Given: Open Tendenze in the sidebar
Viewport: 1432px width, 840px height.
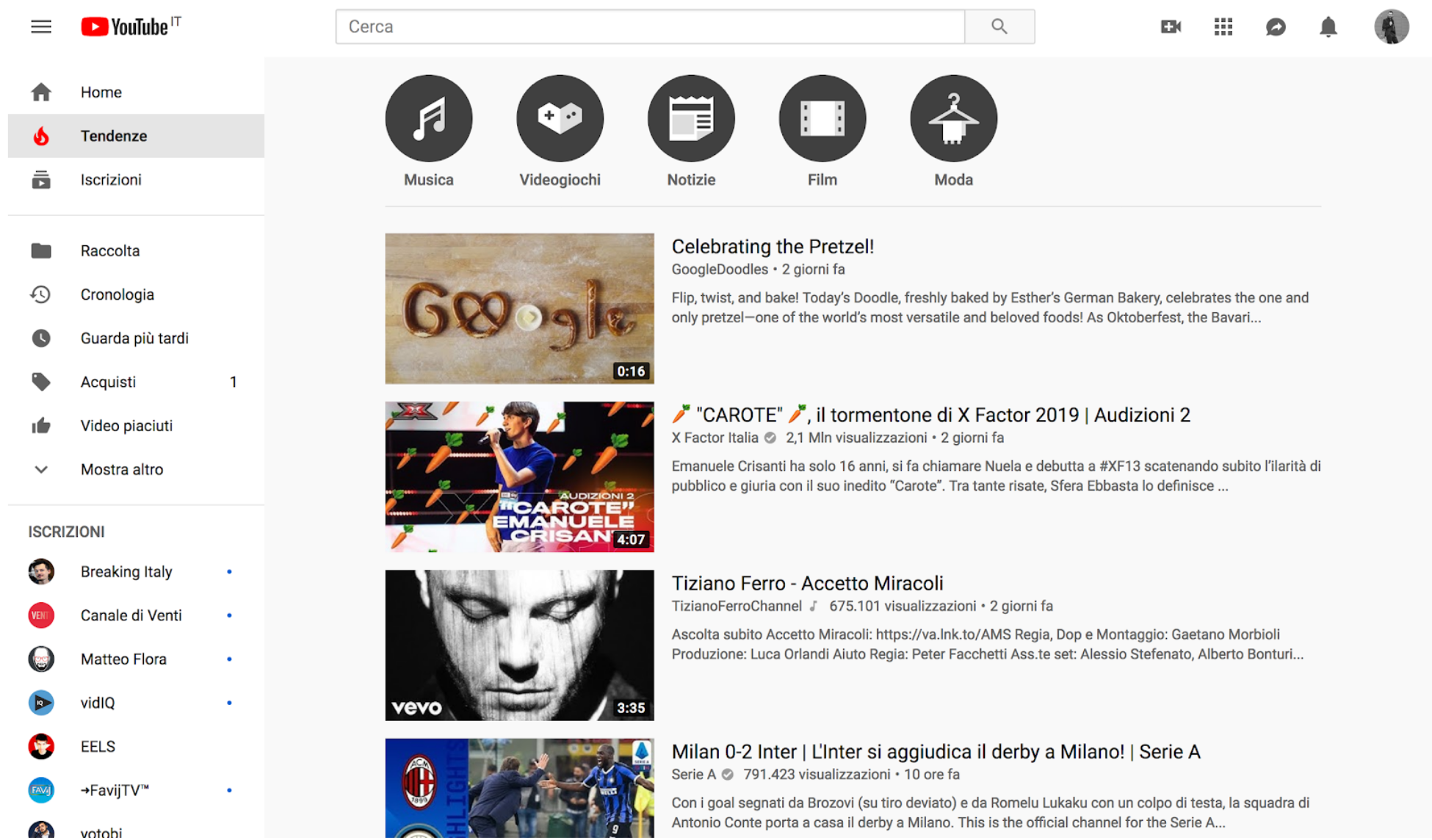Looking at the screenshot, I should coord(136,136).
